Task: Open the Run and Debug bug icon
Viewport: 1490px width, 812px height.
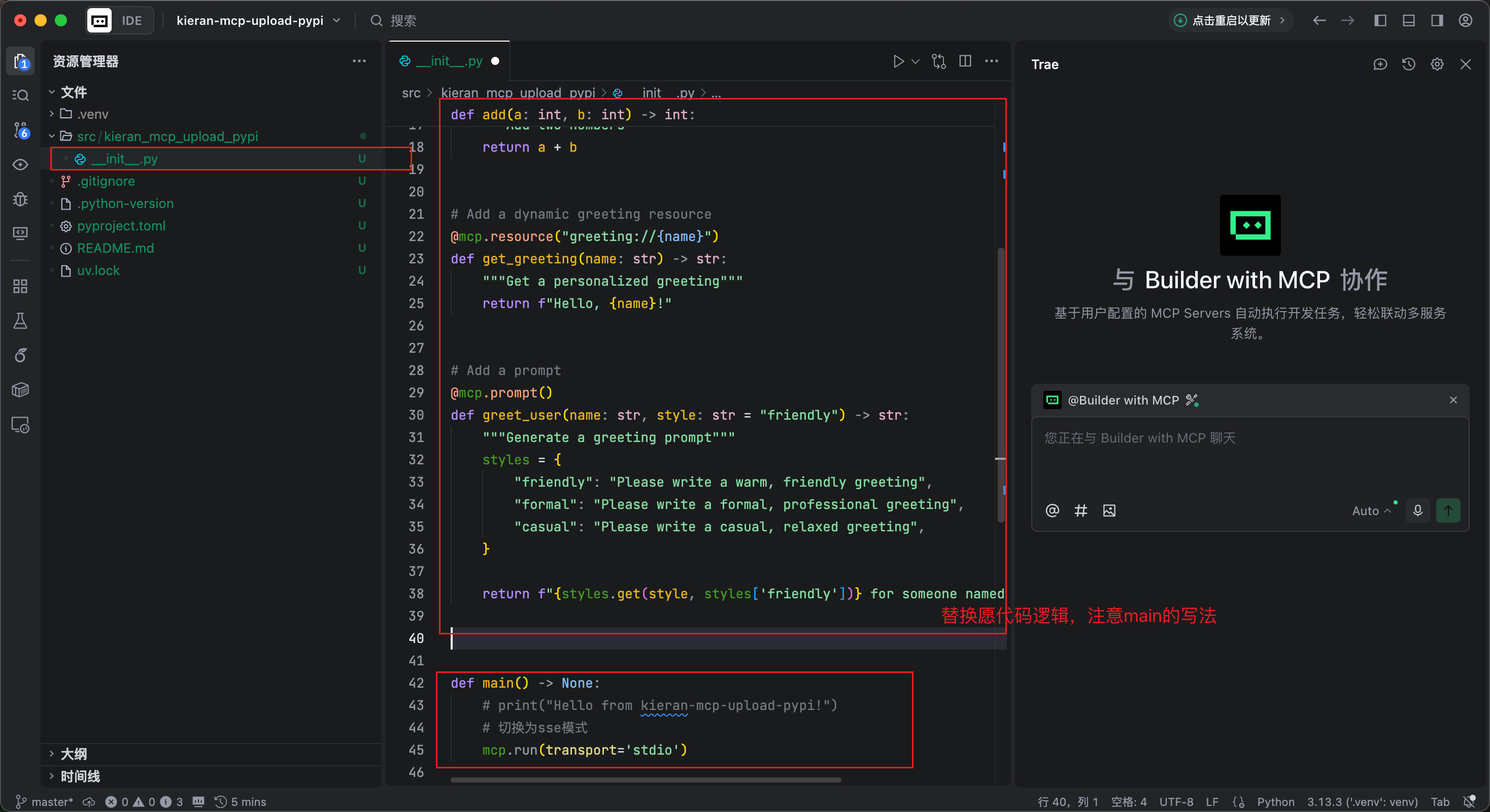Action: pos(20,199)
